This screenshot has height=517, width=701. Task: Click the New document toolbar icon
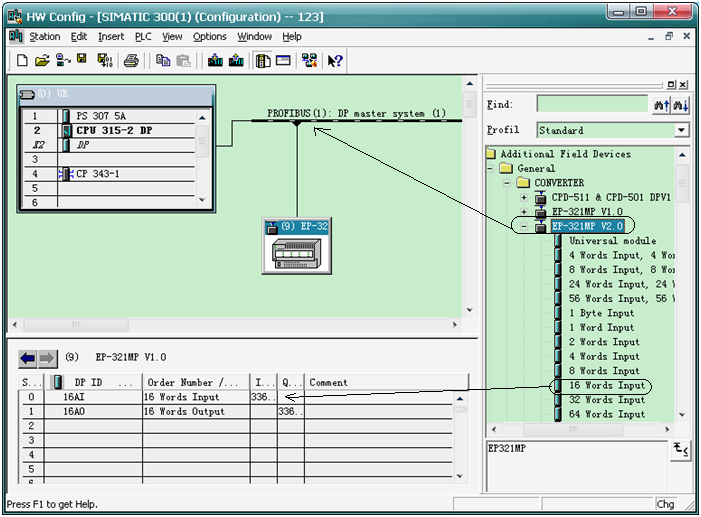tap(22, 61)
